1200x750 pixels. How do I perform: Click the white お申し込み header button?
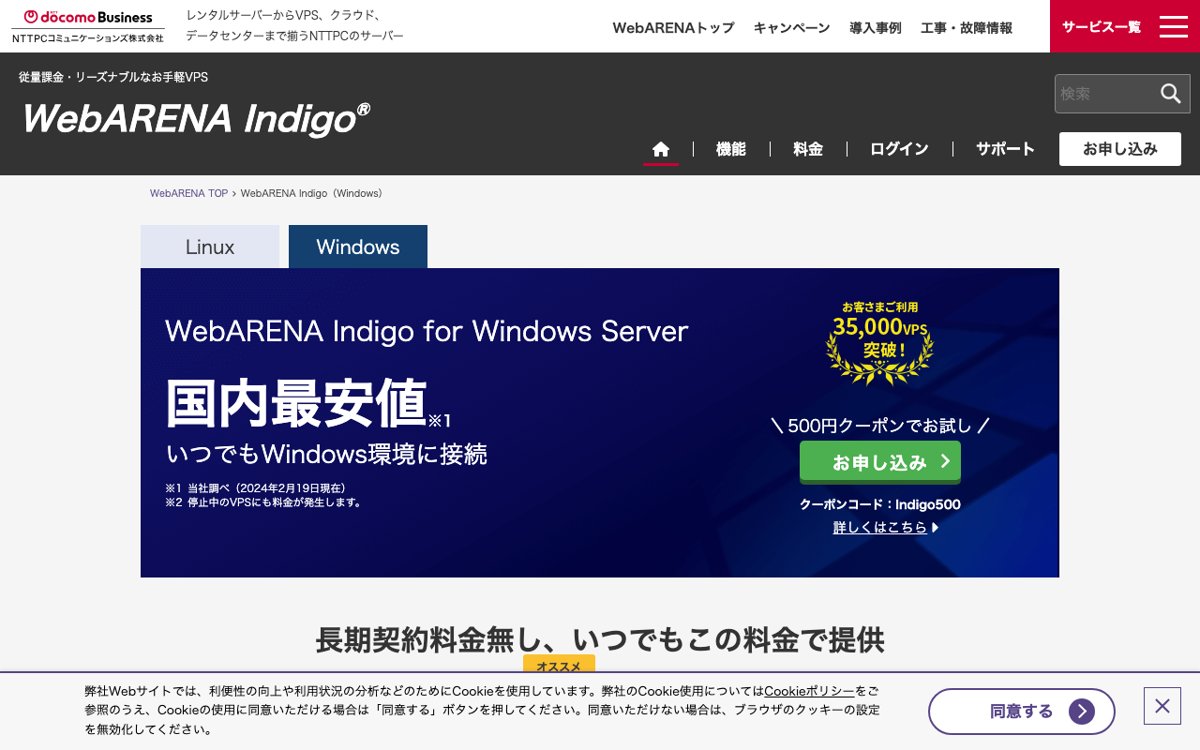(1120, 149)
